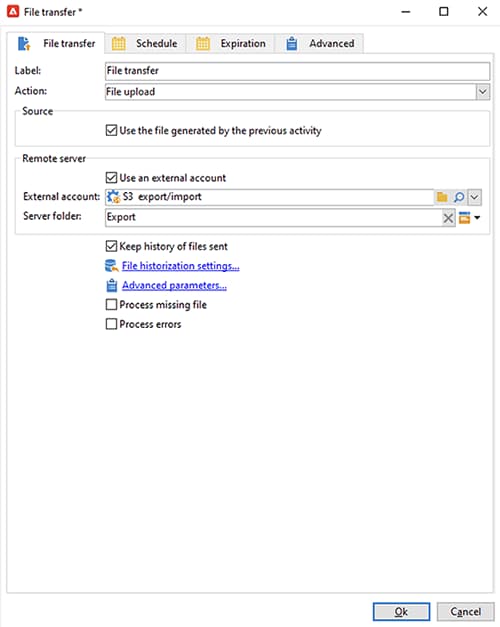500x627 pixels.
Task: Open the Schedule tab
Action: click(x=145, y=43)
